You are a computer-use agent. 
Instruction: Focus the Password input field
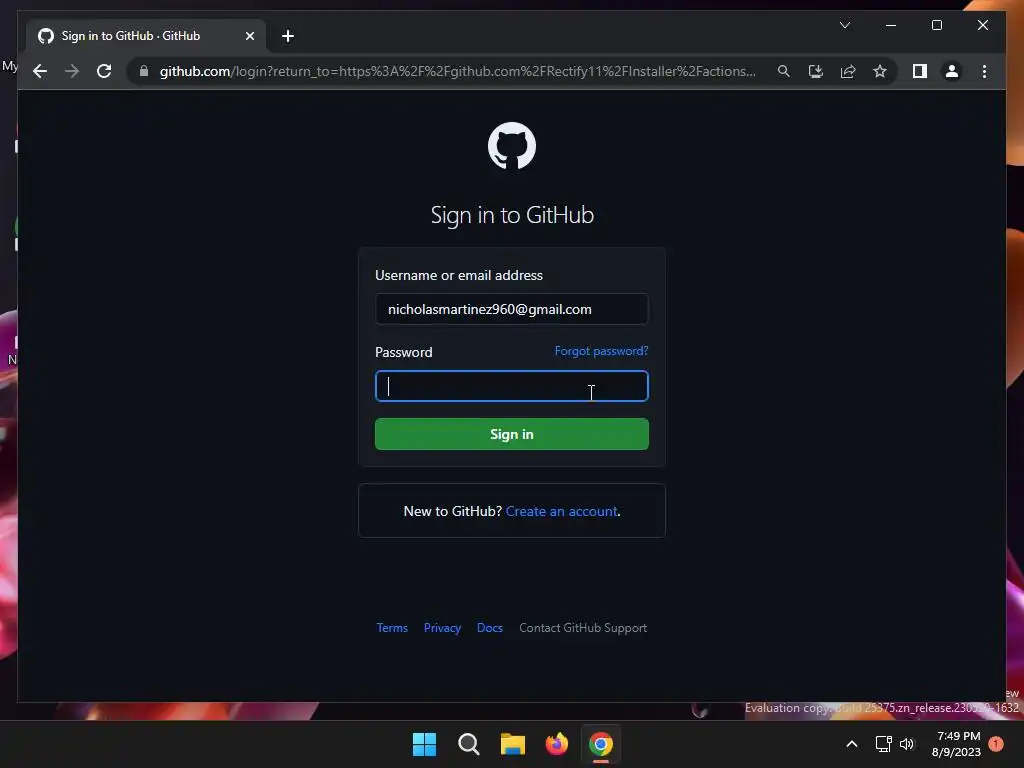pyautogui.click(x=511, y=386)
